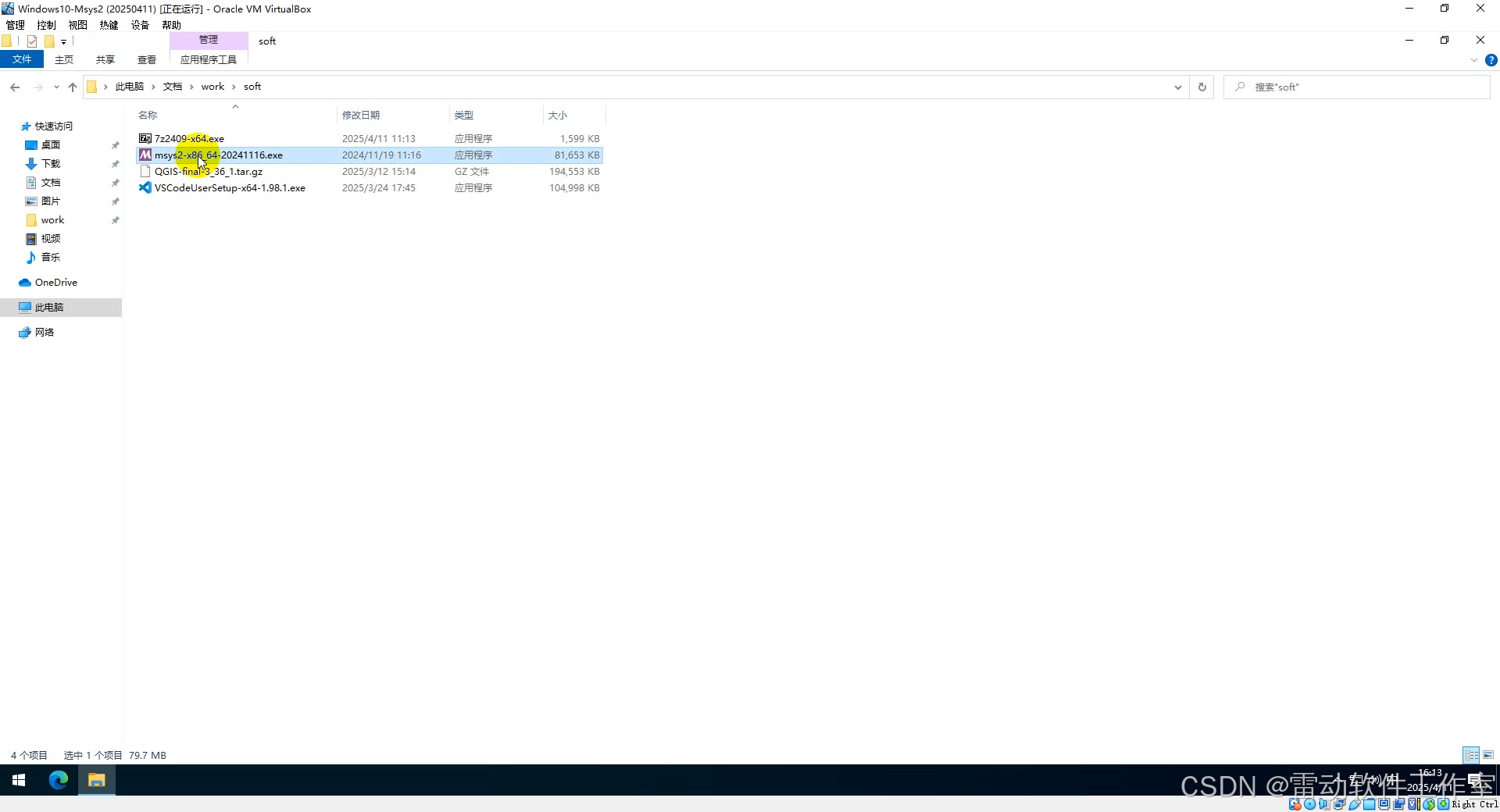Open Pictures (图片) in quick access
1500x812 pixels.
click(x=51, y=201)
